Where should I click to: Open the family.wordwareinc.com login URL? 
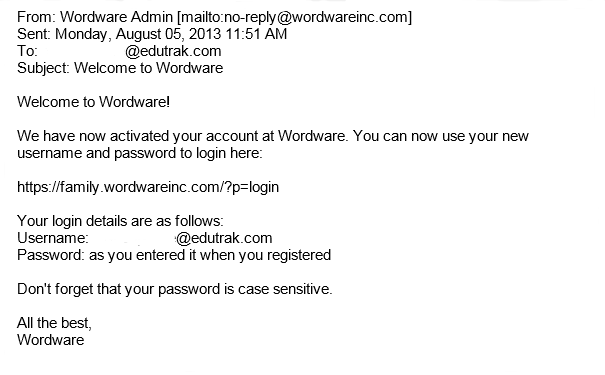pos(148,188)
